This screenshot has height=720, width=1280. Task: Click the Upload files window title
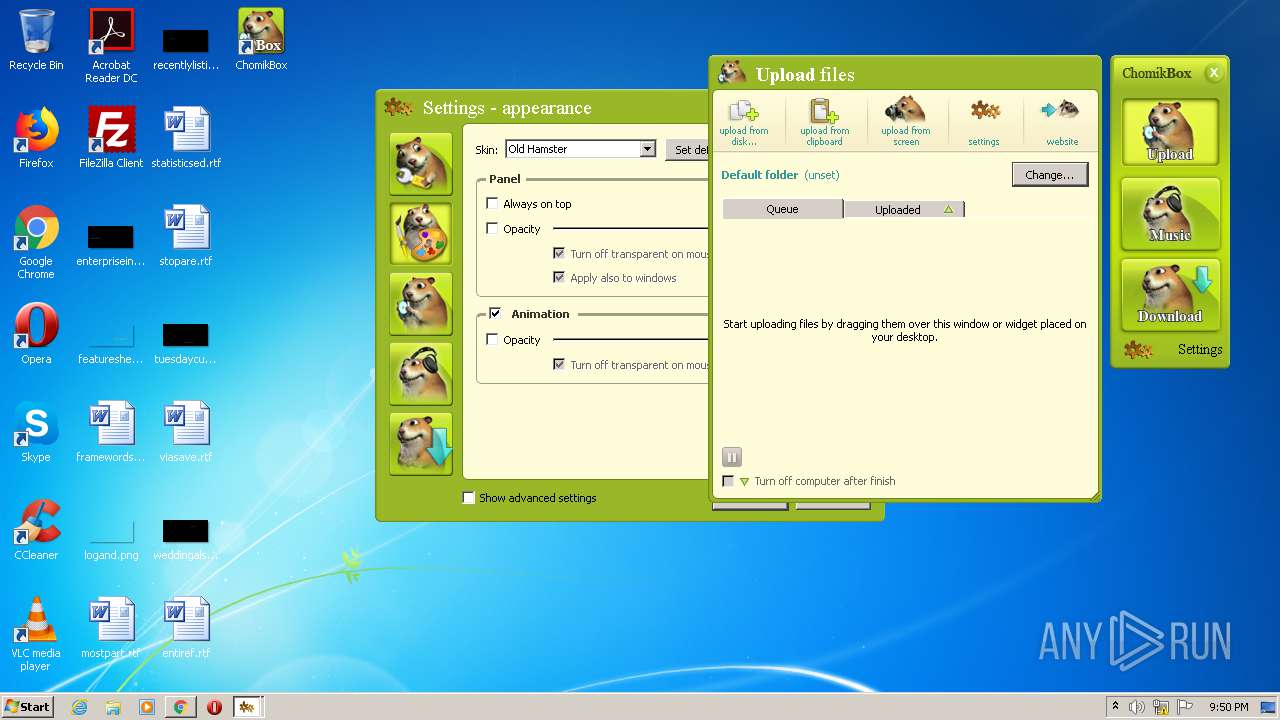pos(805,75)
